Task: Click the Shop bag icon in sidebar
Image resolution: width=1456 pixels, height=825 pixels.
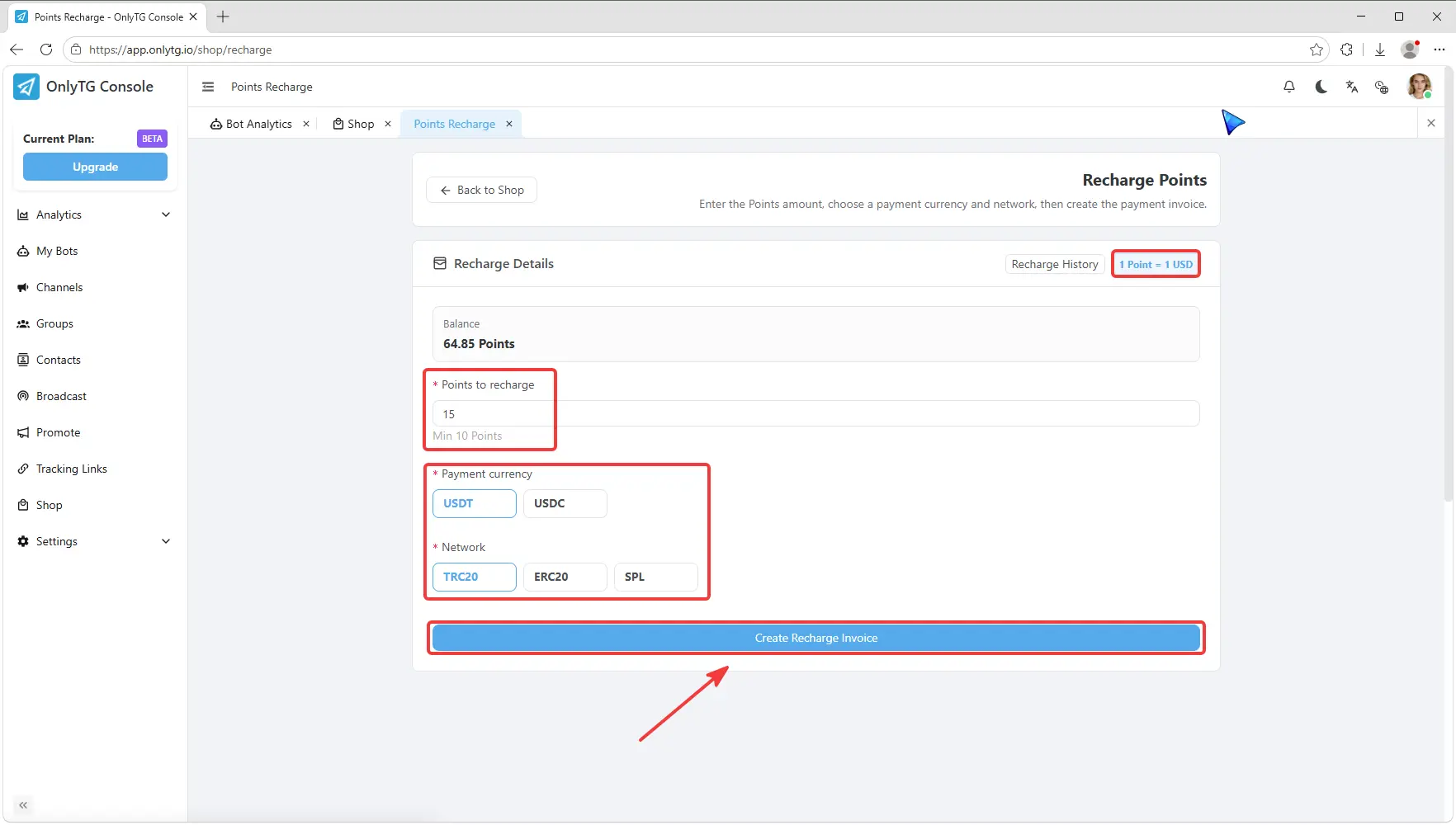Action: (23, 505)
